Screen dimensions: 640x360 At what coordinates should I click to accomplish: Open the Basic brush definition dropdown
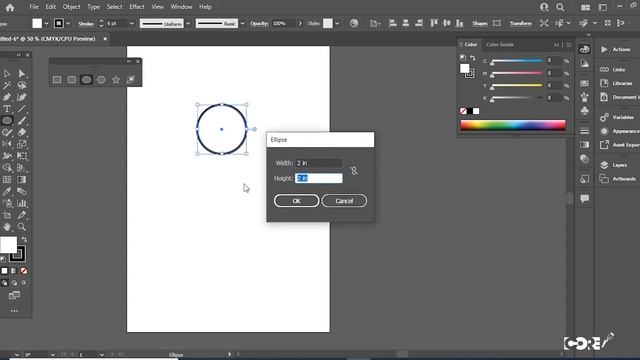point(242,23)
